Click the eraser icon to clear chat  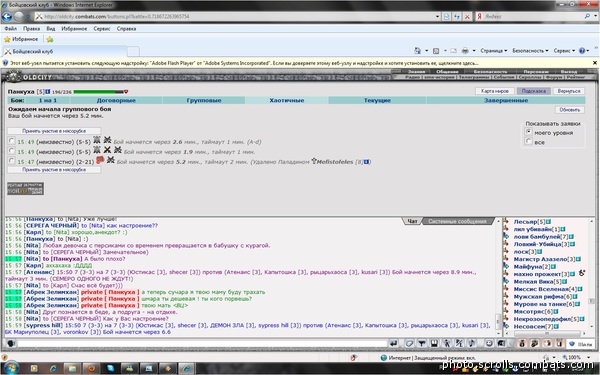pos(409,343)
